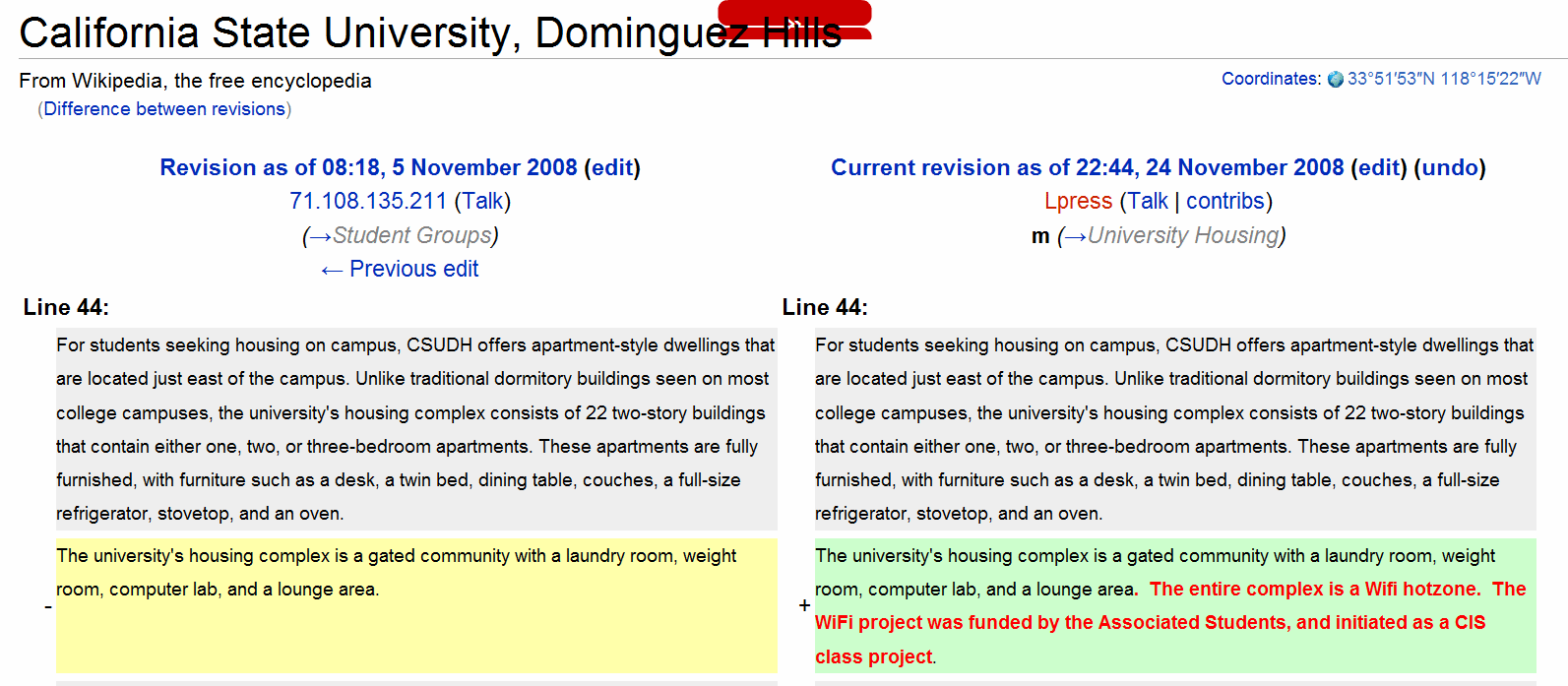Click the plus marker beside green paragraph
1568x686 pixels.
pos(805,605)
